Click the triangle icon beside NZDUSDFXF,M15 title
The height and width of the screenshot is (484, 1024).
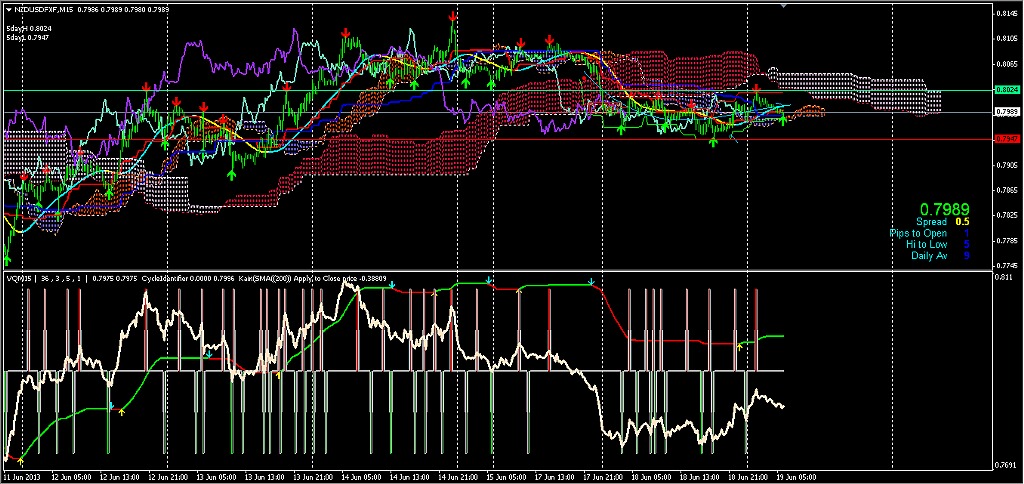[x=8, y=10]
